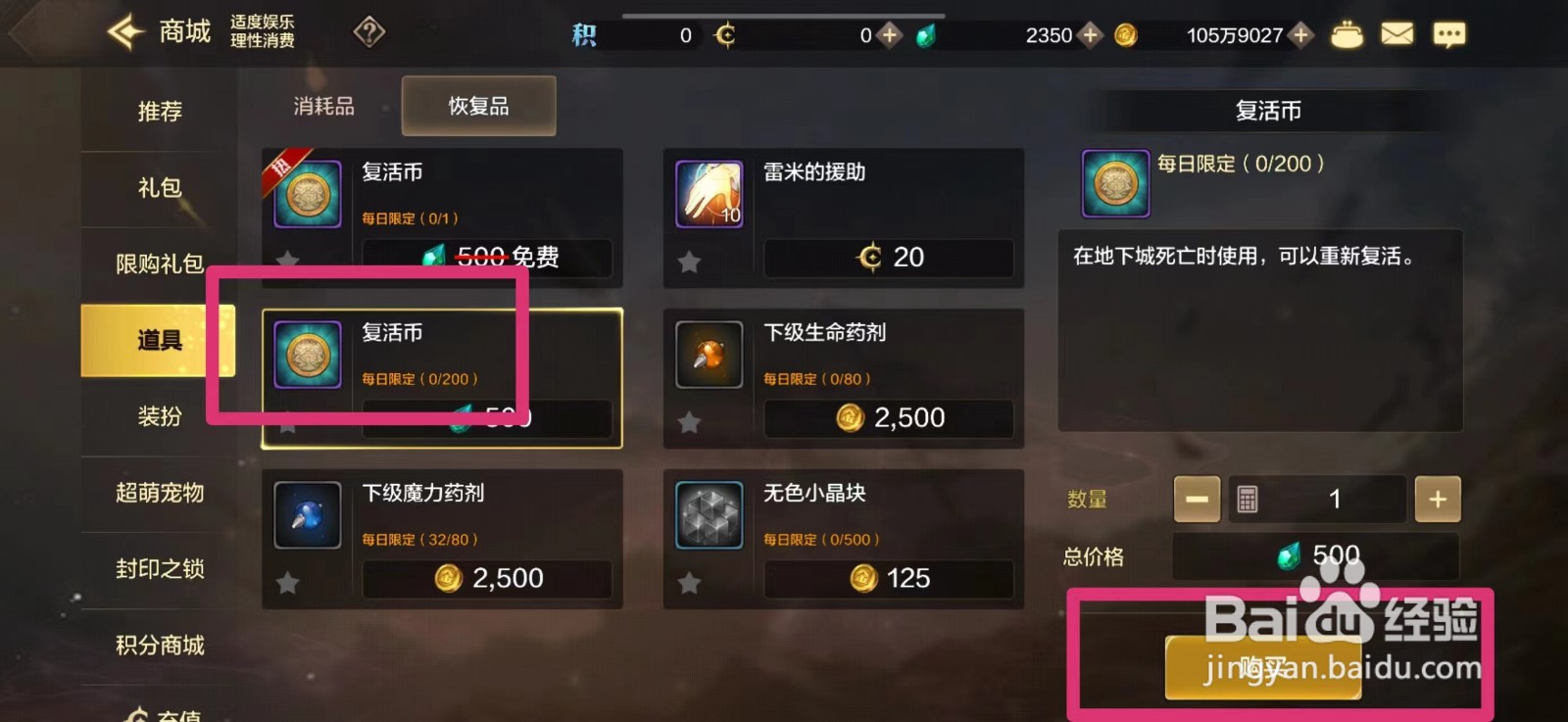Screen dimensions: 1568x722
Task: Click the gold 购买 button
Action: [x=1262, y=667]
